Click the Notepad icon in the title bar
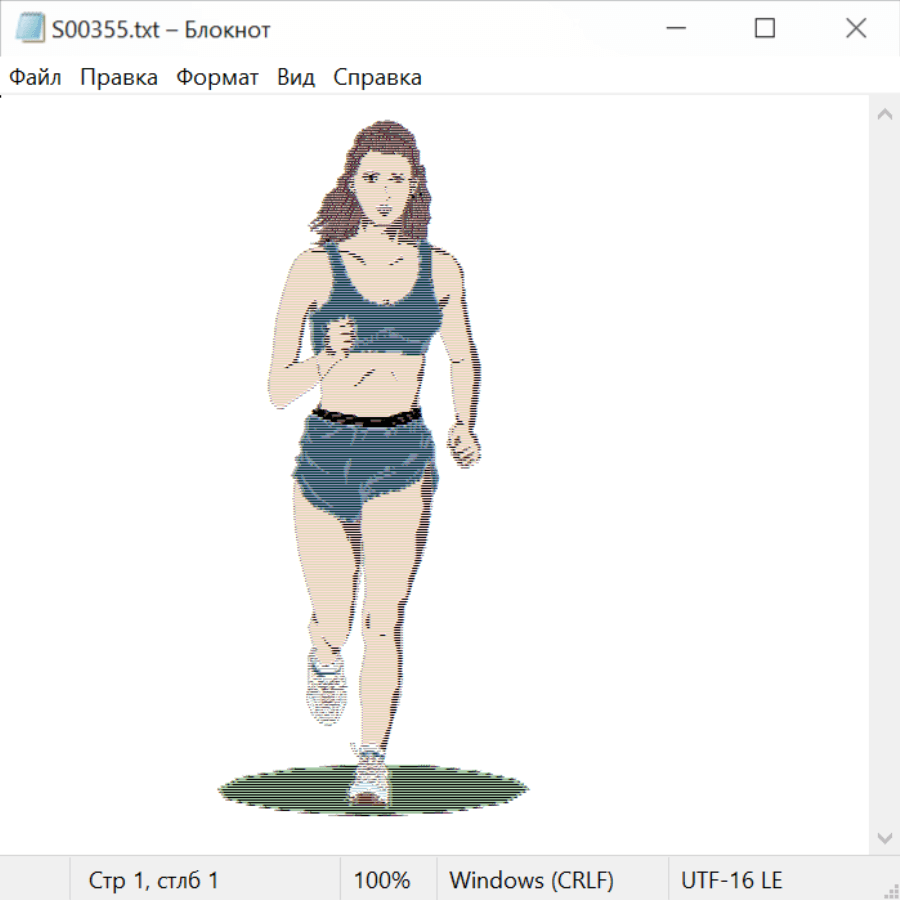 pos(30,29)
